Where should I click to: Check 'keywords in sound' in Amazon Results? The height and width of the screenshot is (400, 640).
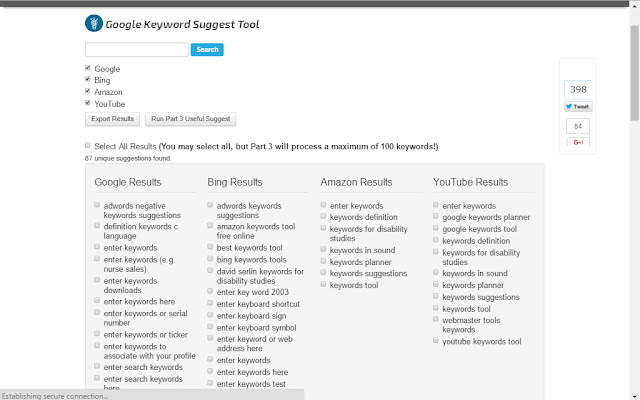323,249
